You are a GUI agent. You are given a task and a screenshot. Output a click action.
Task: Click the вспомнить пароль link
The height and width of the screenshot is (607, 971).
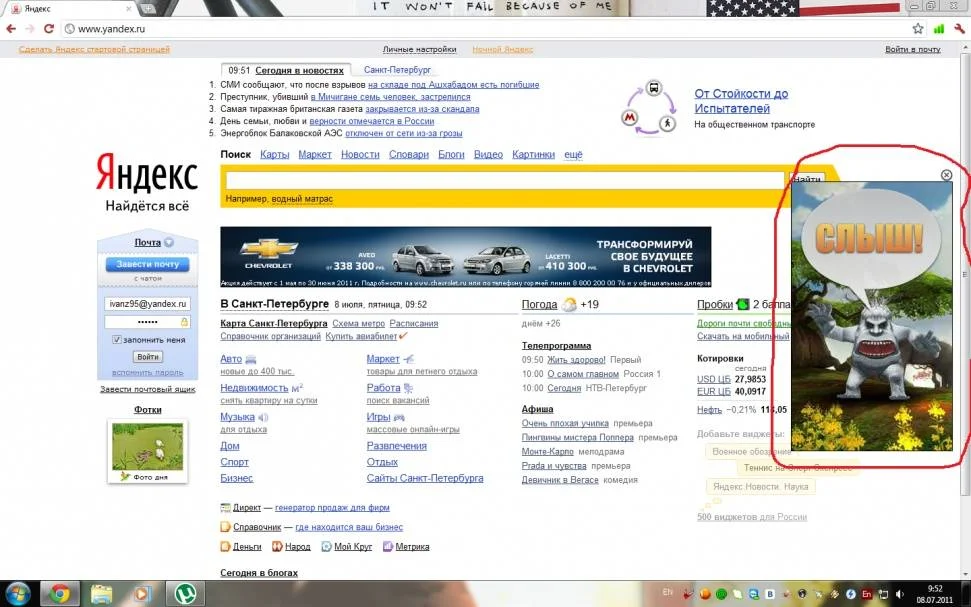click(147, 372)
